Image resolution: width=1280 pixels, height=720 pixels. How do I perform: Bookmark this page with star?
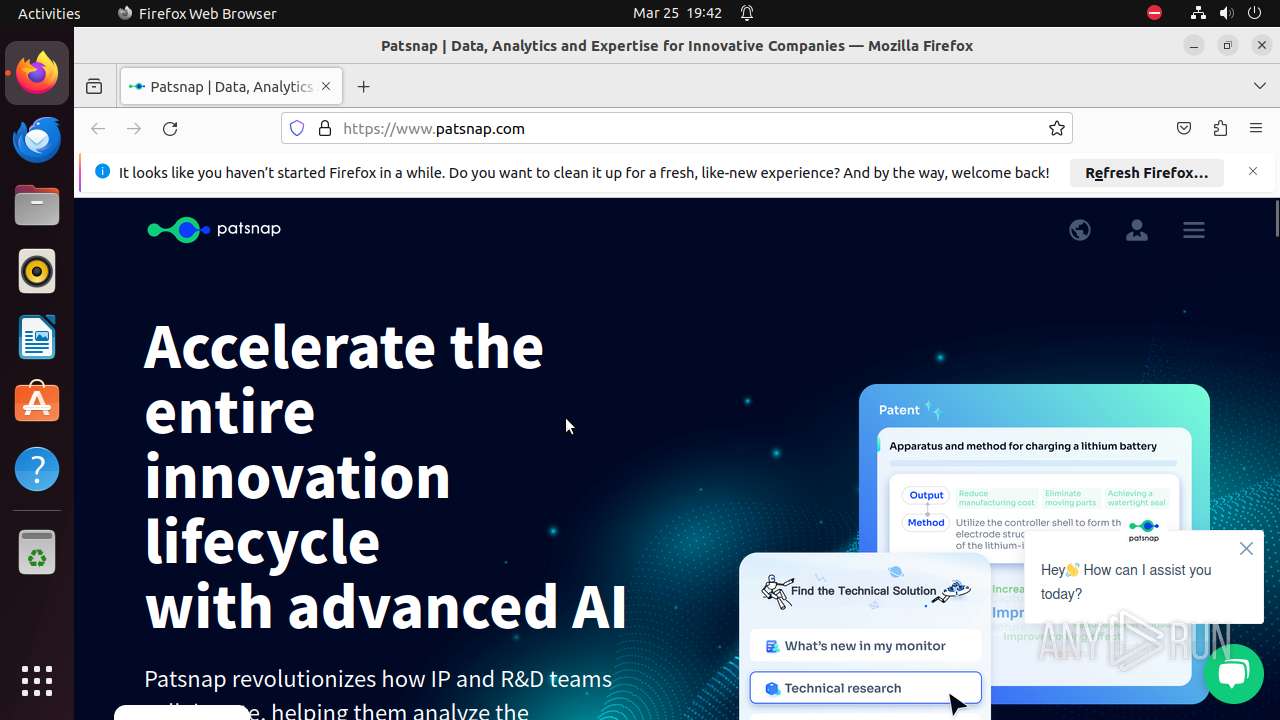(1056, 128)
